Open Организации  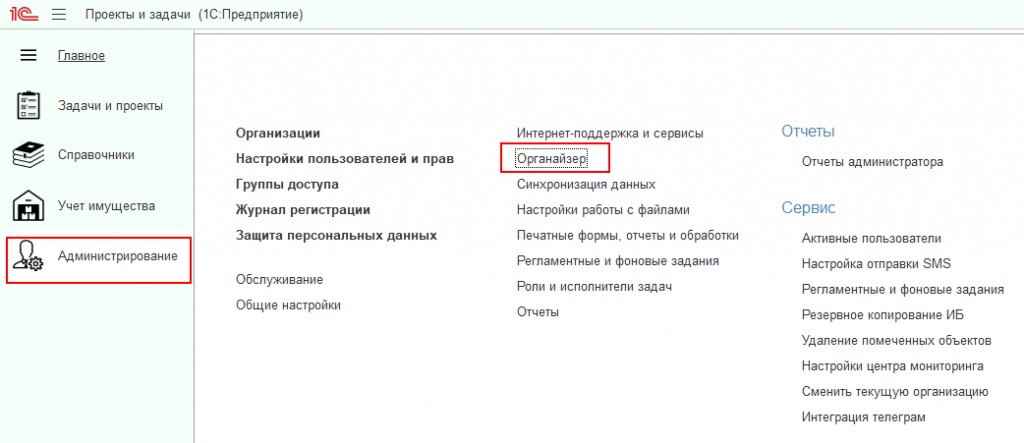click(278, 133)
